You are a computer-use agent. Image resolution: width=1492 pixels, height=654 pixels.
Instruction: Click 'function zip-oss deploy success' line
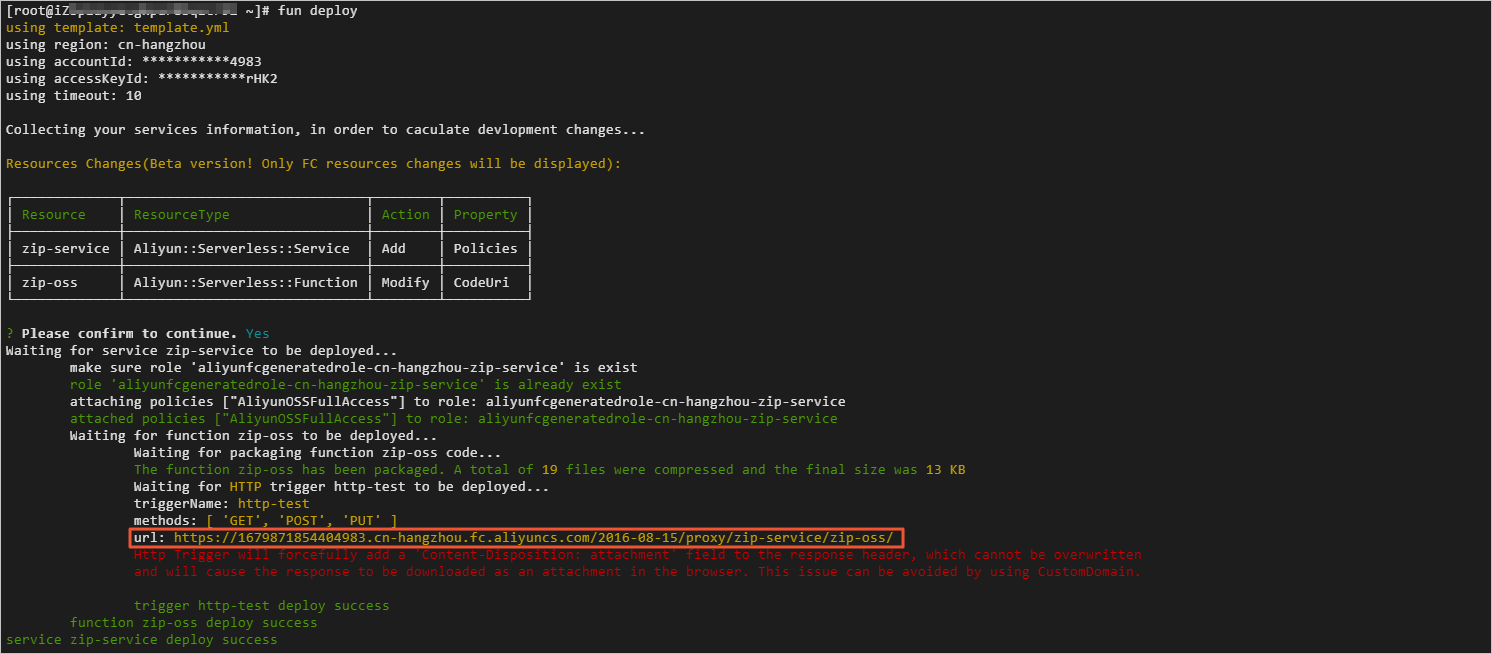(194, 623)
